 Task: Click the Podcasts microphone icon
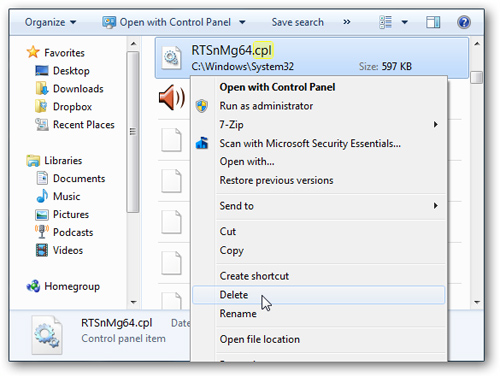[x=42, y=232]
